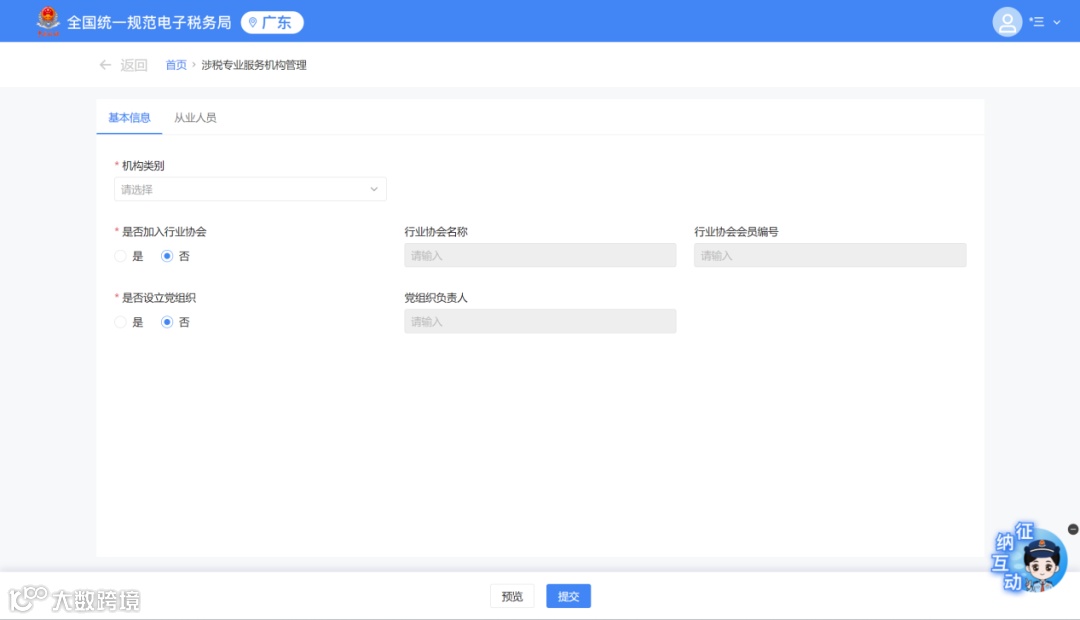Click the 全国统一规范电子税务局 title
Screen dimensions: 1080x620
149,22
